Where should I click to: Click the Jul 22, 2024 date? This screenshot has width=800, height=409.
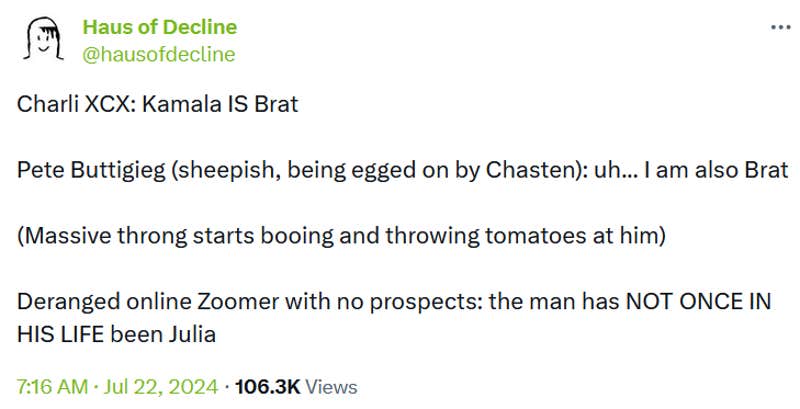(162, 386)
